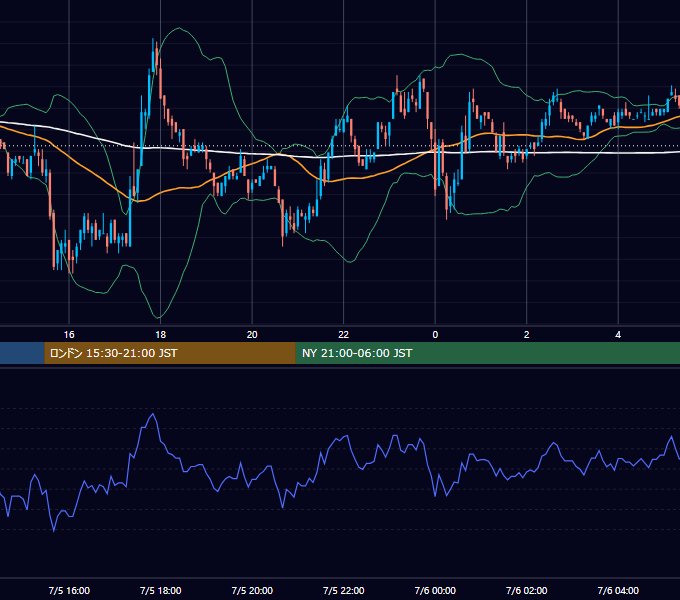The image size is (680, 600).
Task: Click the 7/5 22:00 date label
Action: coord(343,590)
